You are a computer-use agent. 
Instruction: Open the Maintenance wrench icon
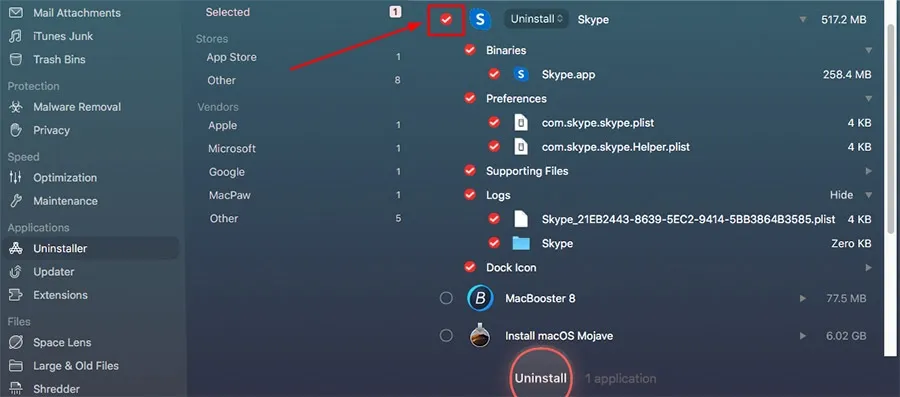[16, 201]
